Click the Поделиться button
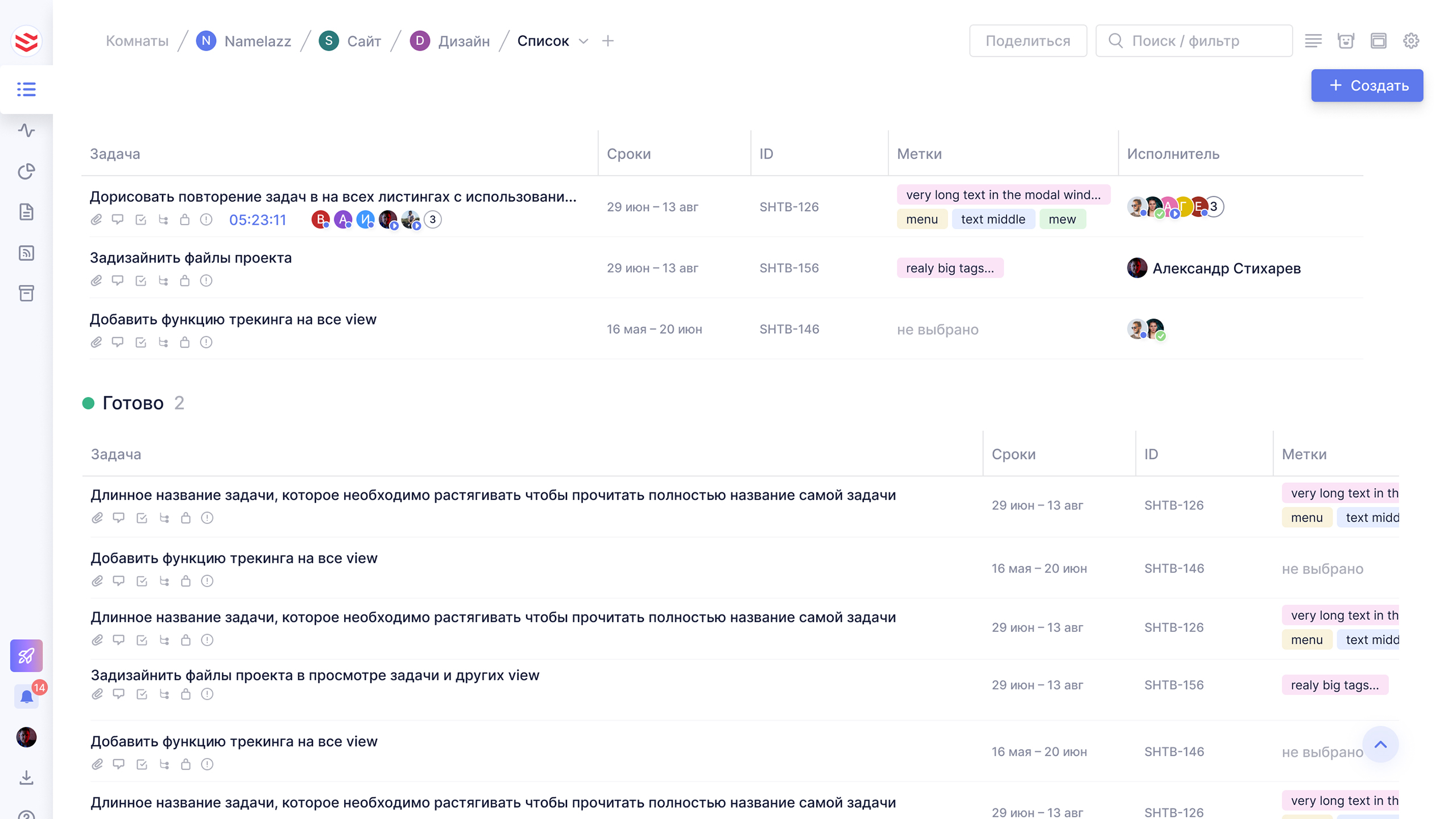This screenshot has height=819, width=1456. pos(1028,41)
